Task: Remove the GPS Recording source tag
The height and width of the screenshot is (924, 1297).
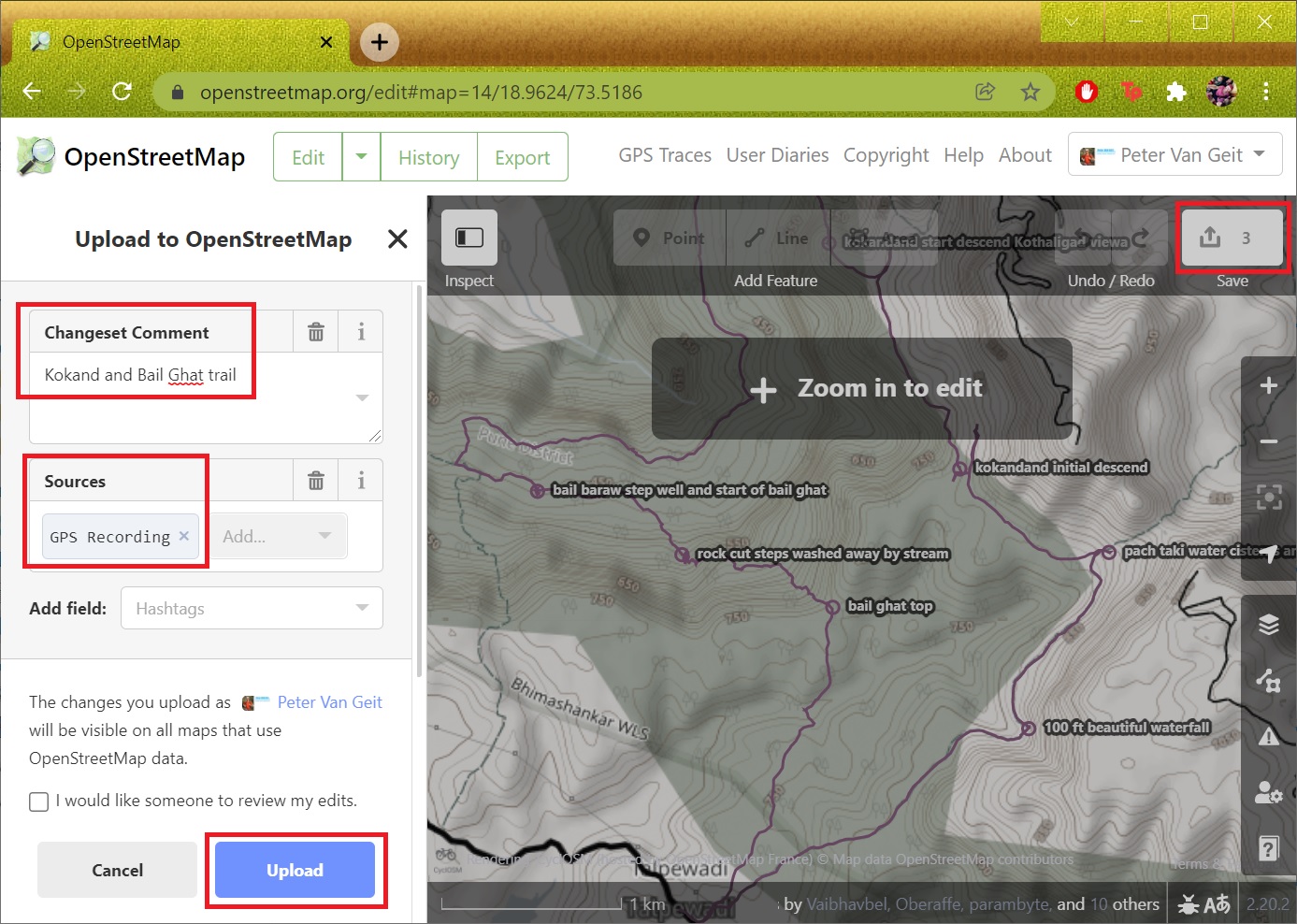Action: 184,536
